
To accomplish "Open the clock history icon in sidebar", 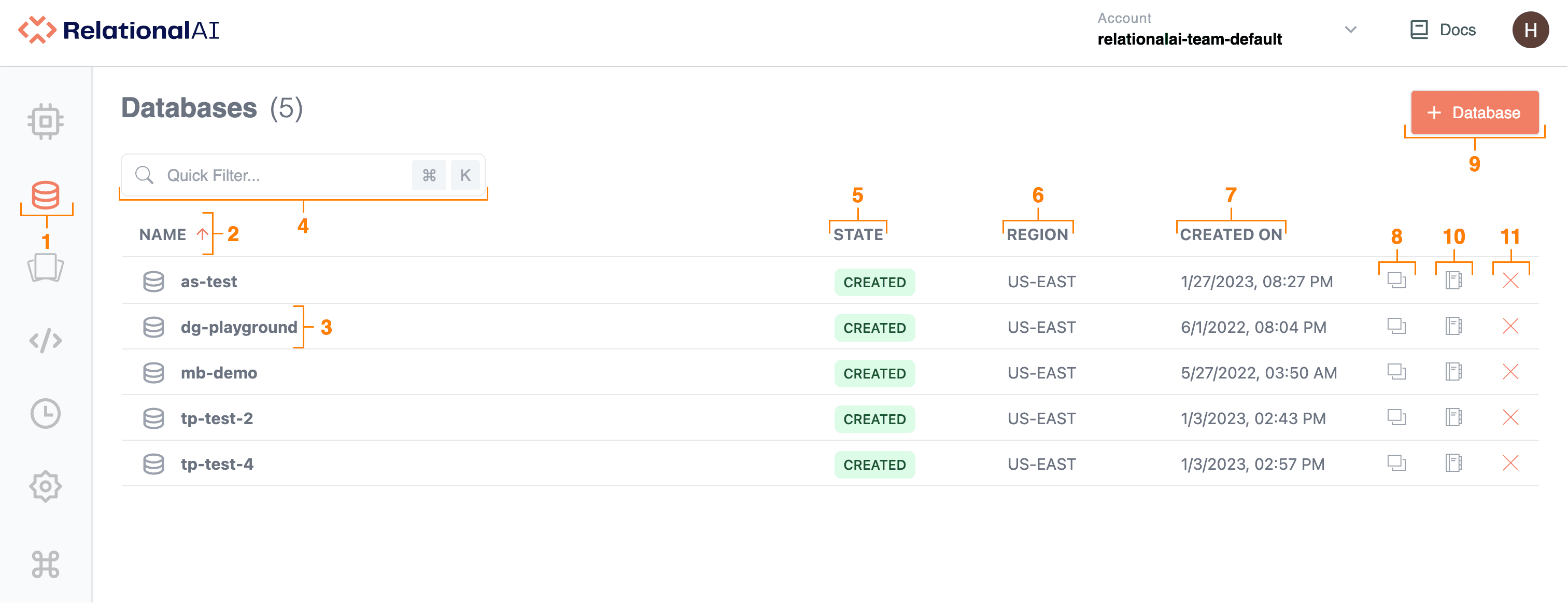I will [x=46, y=414].
